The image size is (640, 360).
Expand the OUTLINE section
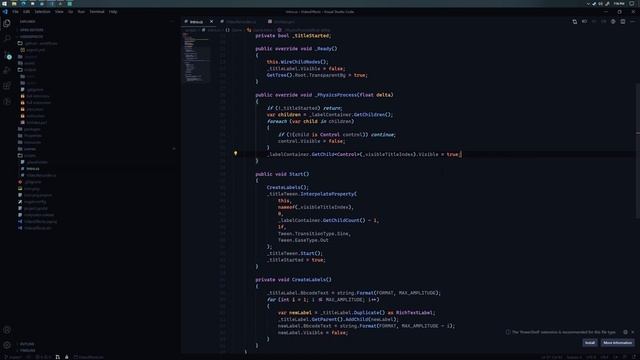(27, 344)
